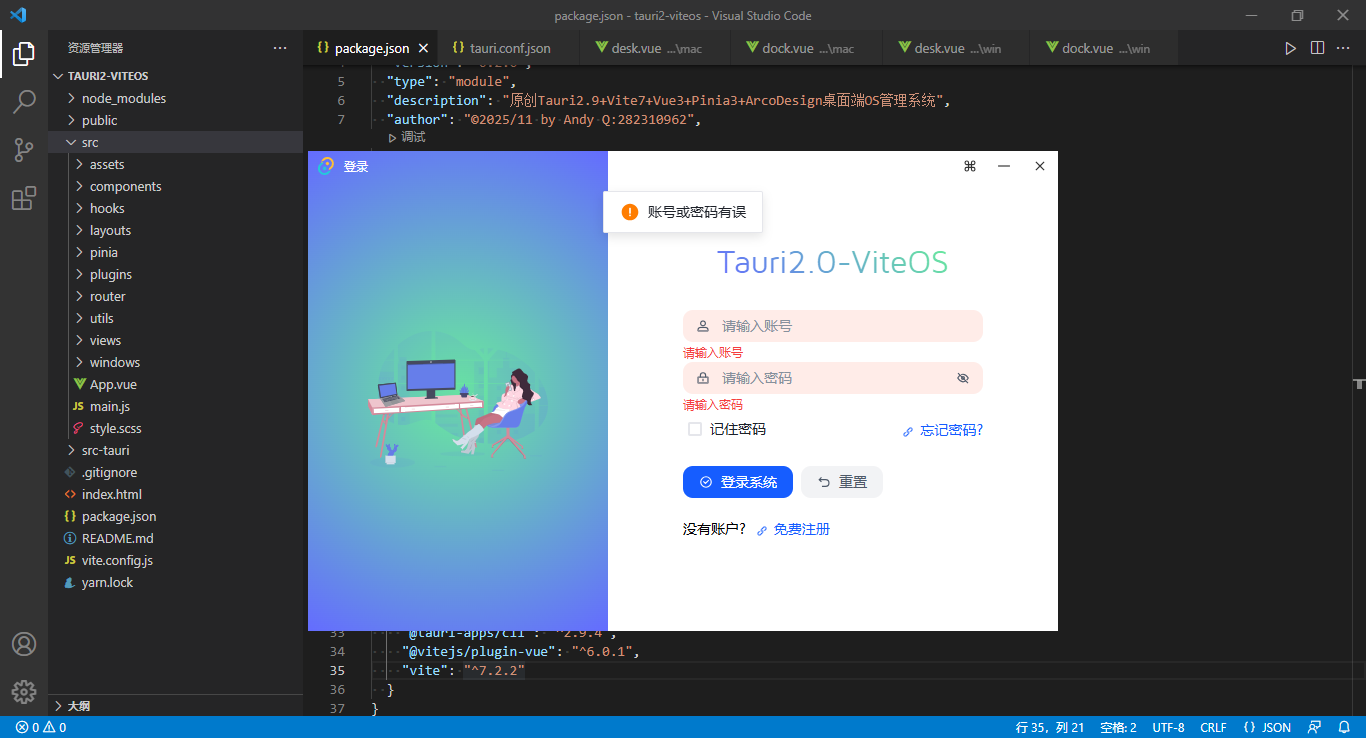Viewport: 1366px width, 738px height.
Task: Open editor more actions ellipsis
Action: point(1343,48)
